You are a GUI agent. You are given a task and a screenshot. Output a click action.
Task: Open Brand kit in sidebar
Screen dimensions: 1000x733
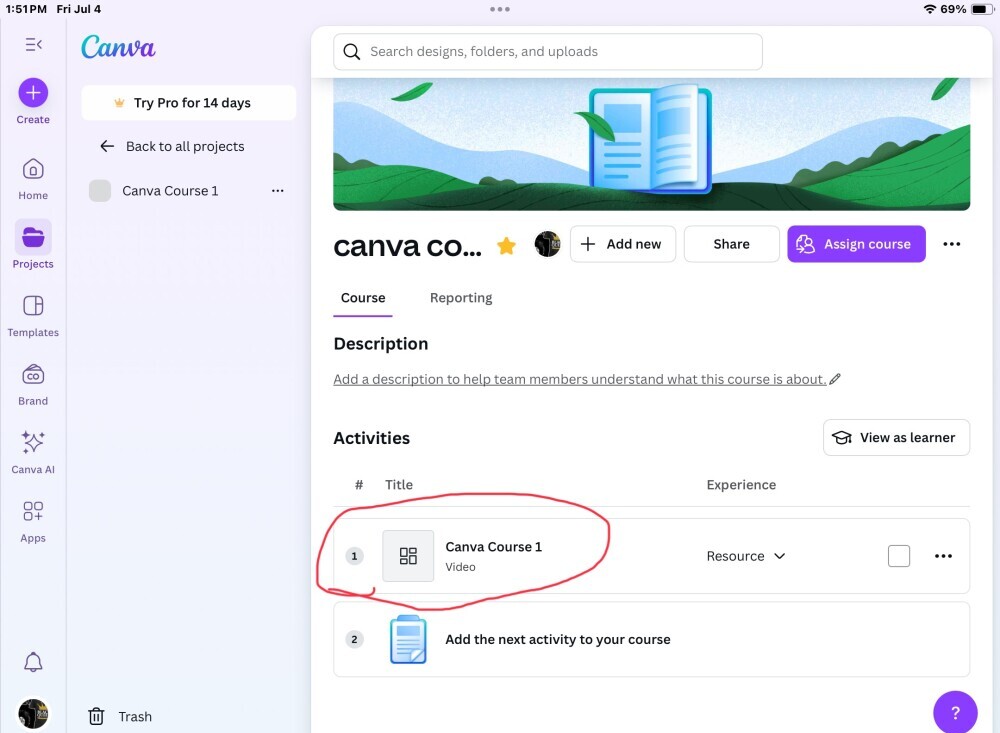[33, 384]
